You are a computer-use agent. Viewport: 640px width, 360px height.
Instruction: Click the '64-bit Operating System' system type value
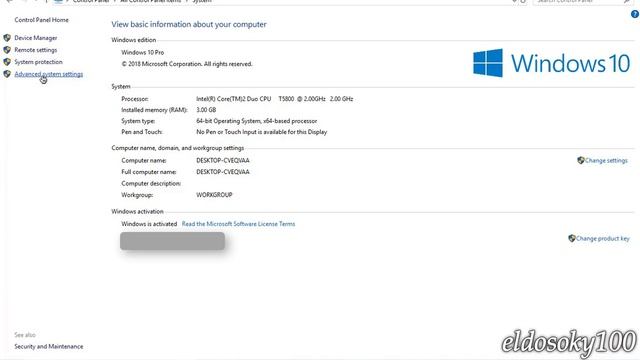[256, 121]
